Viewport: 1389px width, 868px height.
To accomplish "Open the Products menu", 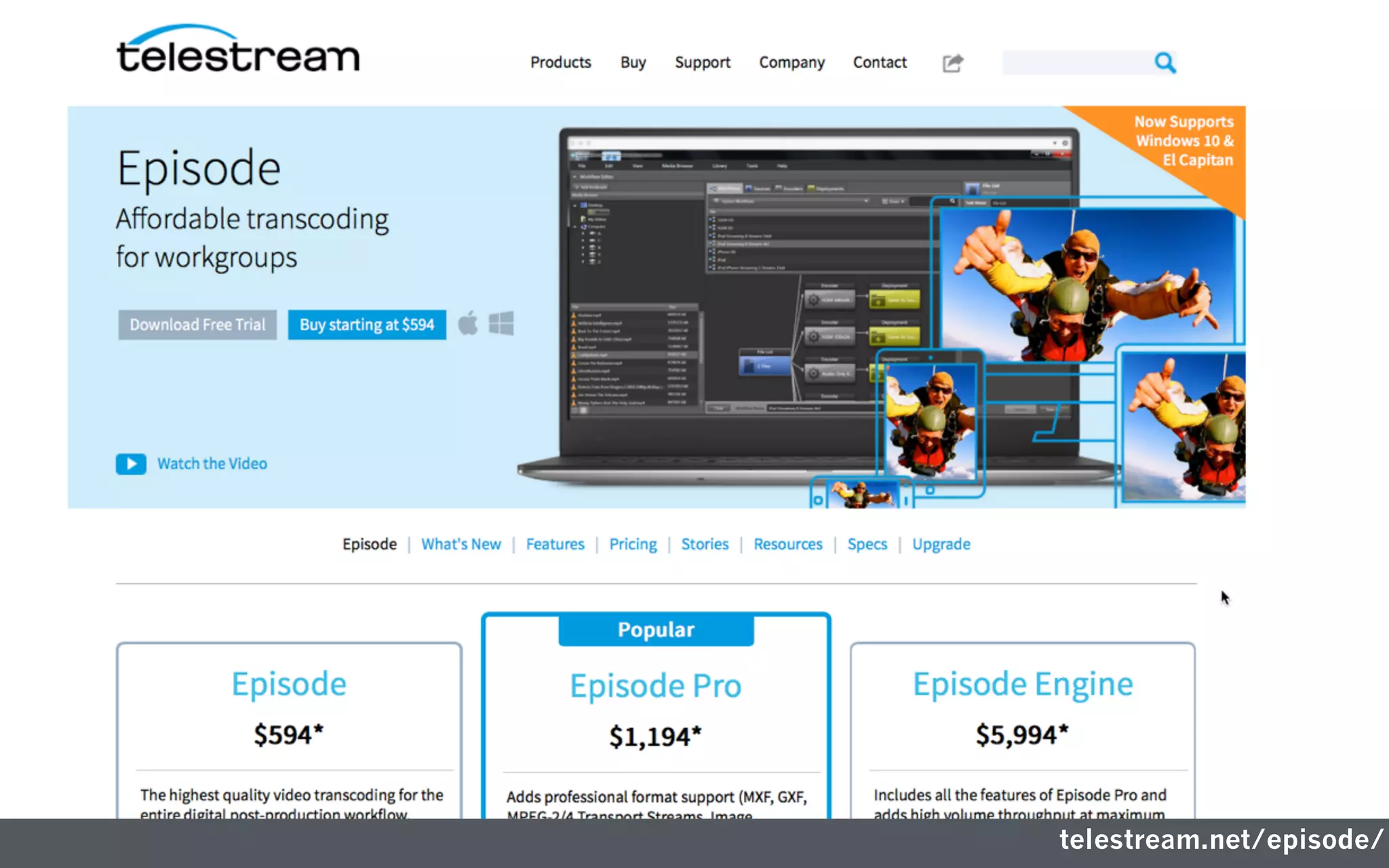I will click(x=560, y=62).
